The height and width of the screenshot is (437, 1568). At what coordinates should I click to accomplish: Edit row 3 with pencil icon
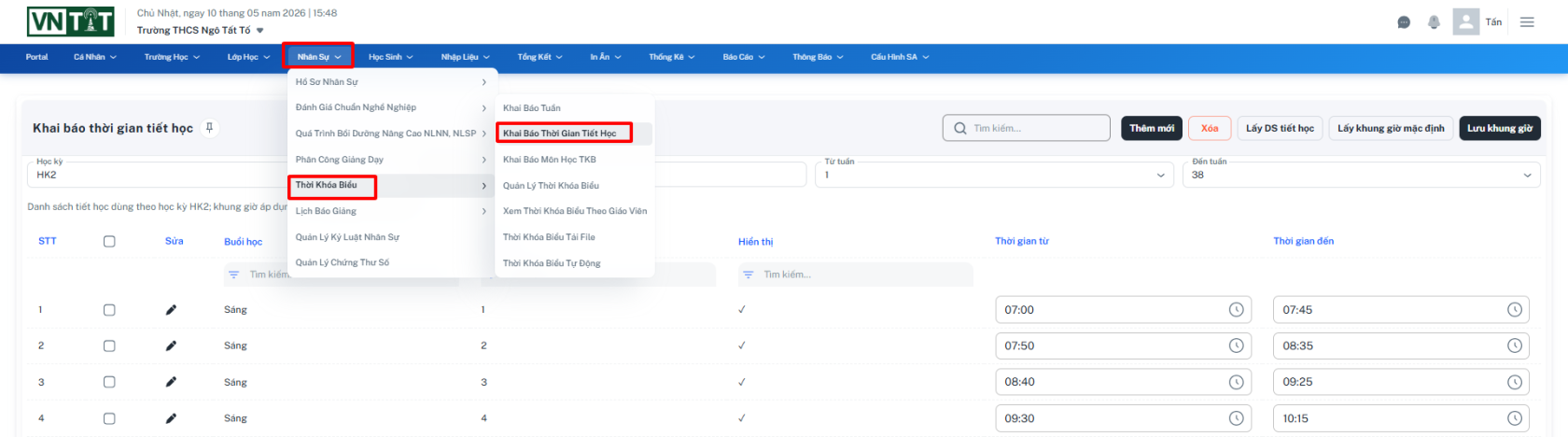pos(171,382)
